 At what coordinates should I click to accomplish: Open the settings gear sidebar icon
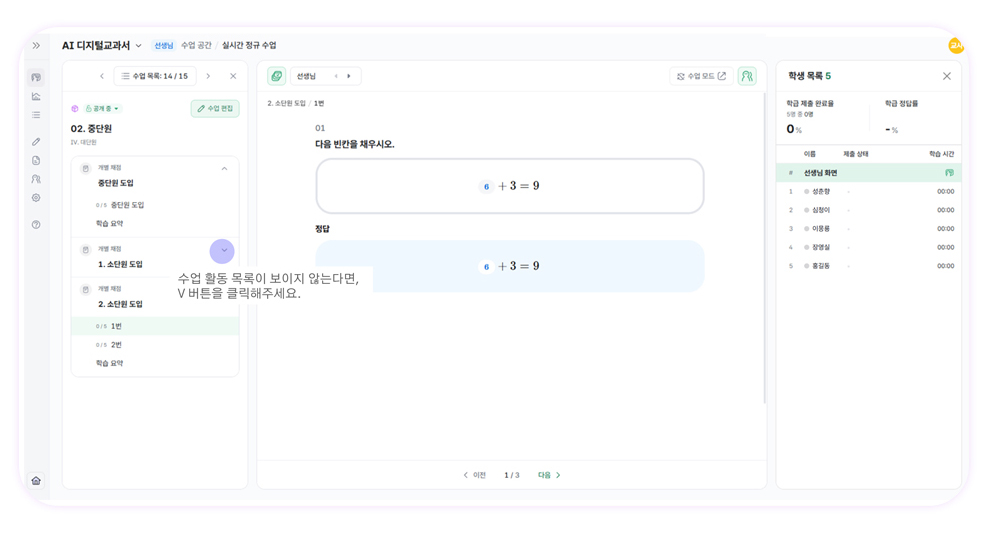[x=36, y=197]
